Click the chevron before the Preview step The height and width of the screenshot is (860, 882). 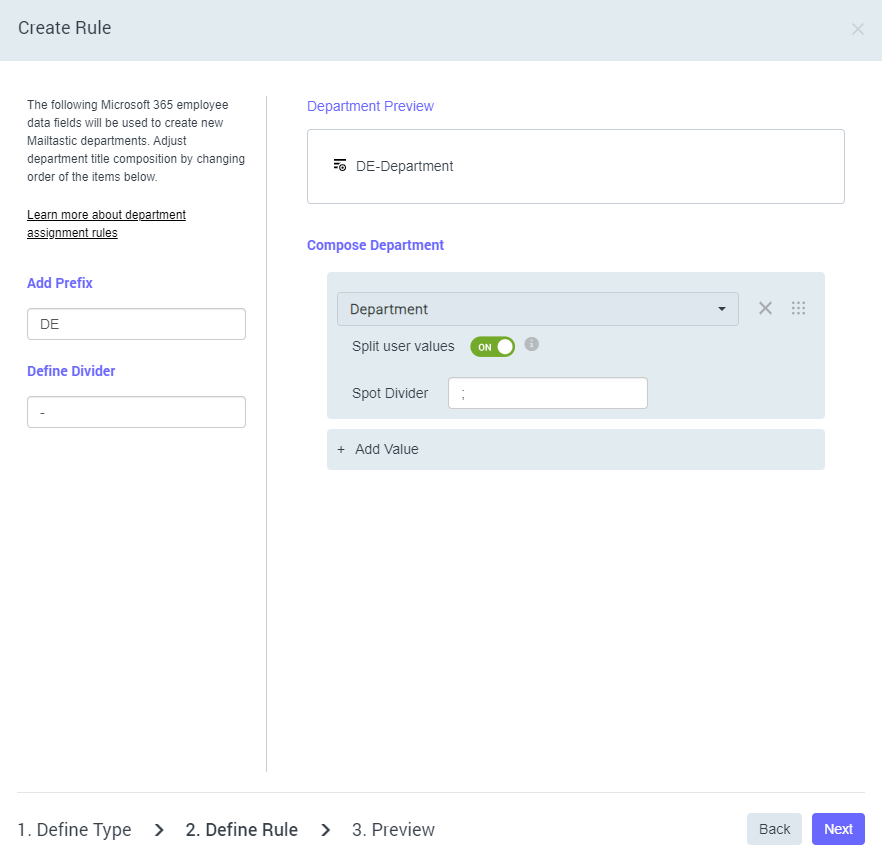[x=326, y=829]
